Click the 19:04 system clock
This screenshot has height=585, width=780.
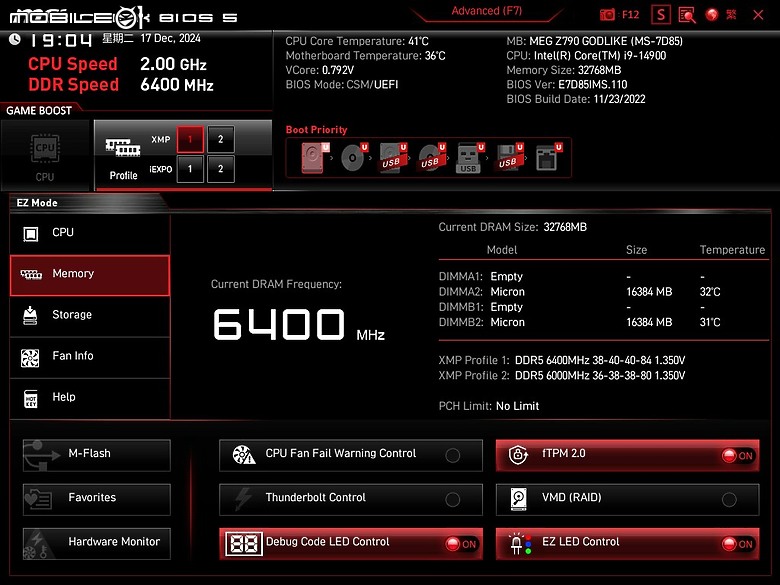[61, 40]
